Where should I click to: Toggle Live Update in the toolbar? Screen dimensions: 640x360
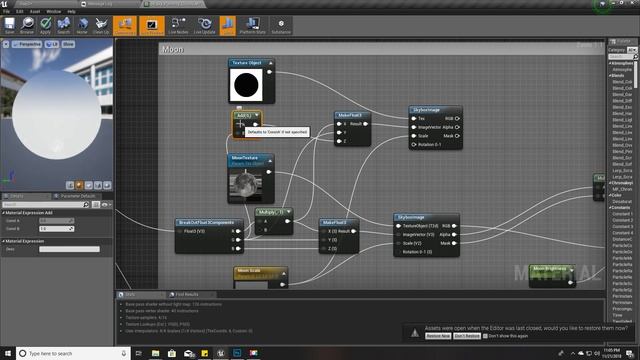204,25
